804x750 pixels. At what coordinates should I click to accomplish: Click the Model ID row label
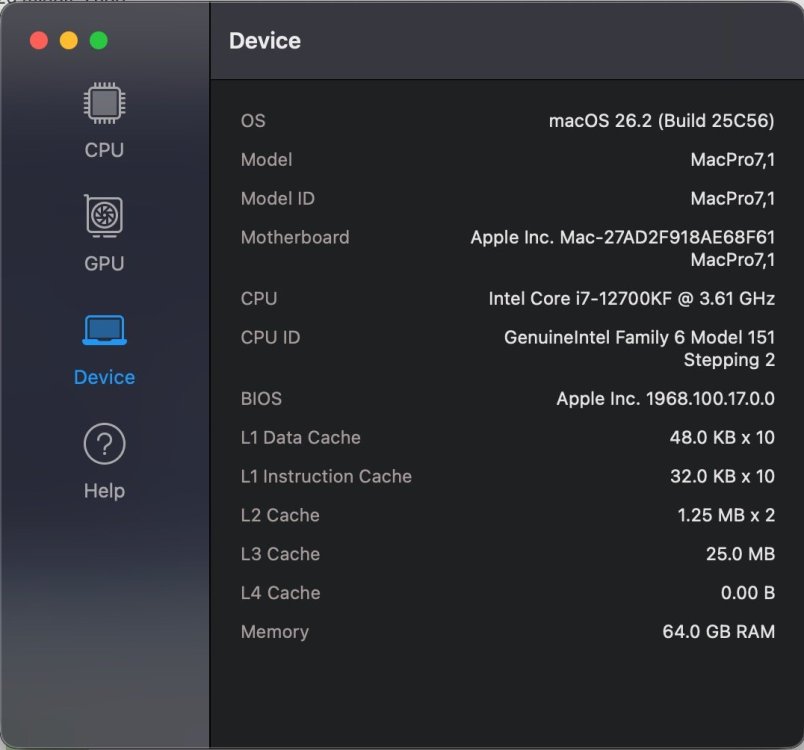pyautogui.click(x=277, y=199)
